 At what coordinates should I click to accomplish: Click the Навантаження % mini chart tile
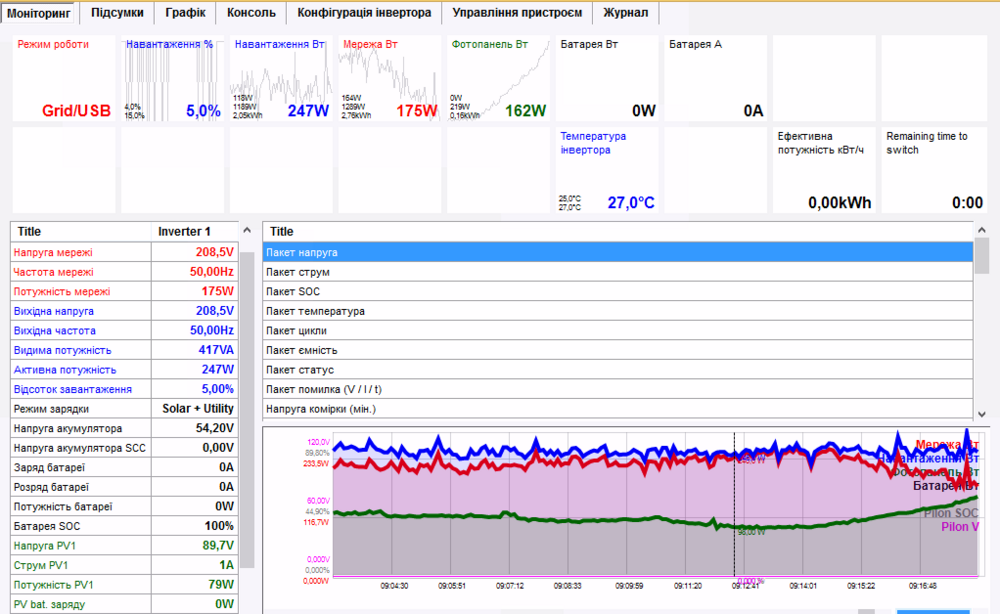click(172, 79)
